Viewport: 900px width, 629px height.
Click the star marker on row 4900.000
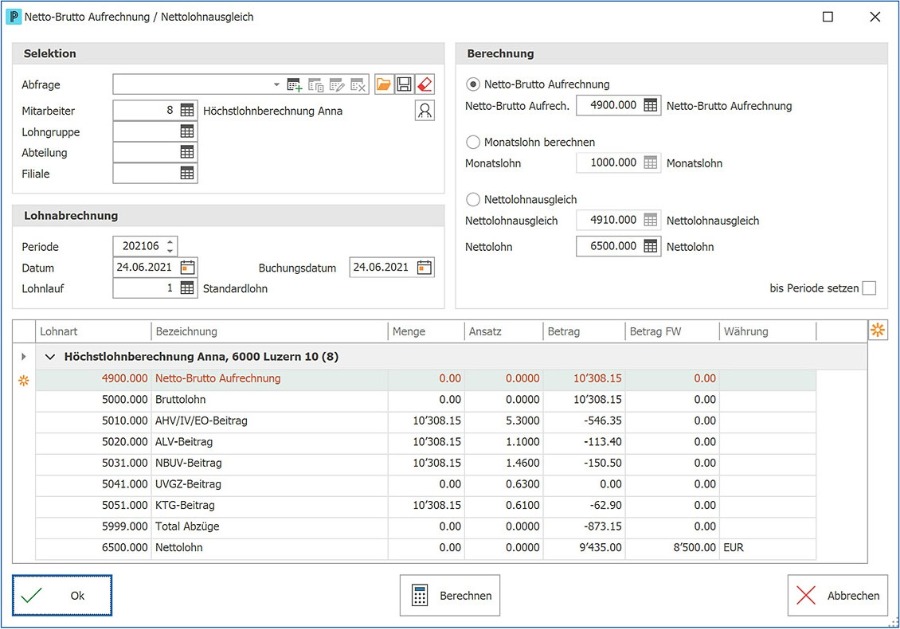click(24, 380)
